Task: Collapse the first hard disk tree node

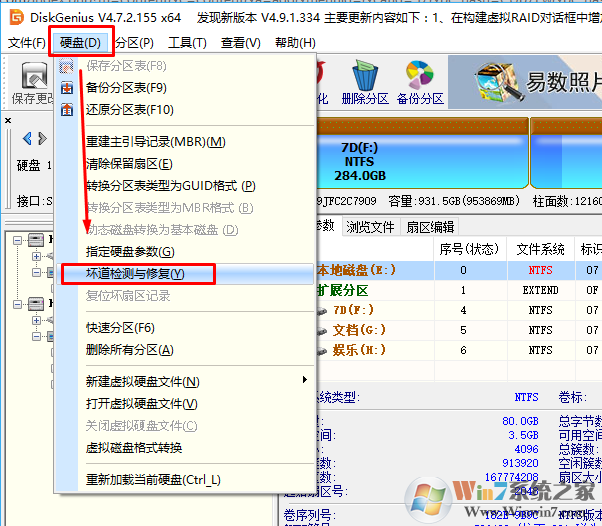Action: coord(17,241)
